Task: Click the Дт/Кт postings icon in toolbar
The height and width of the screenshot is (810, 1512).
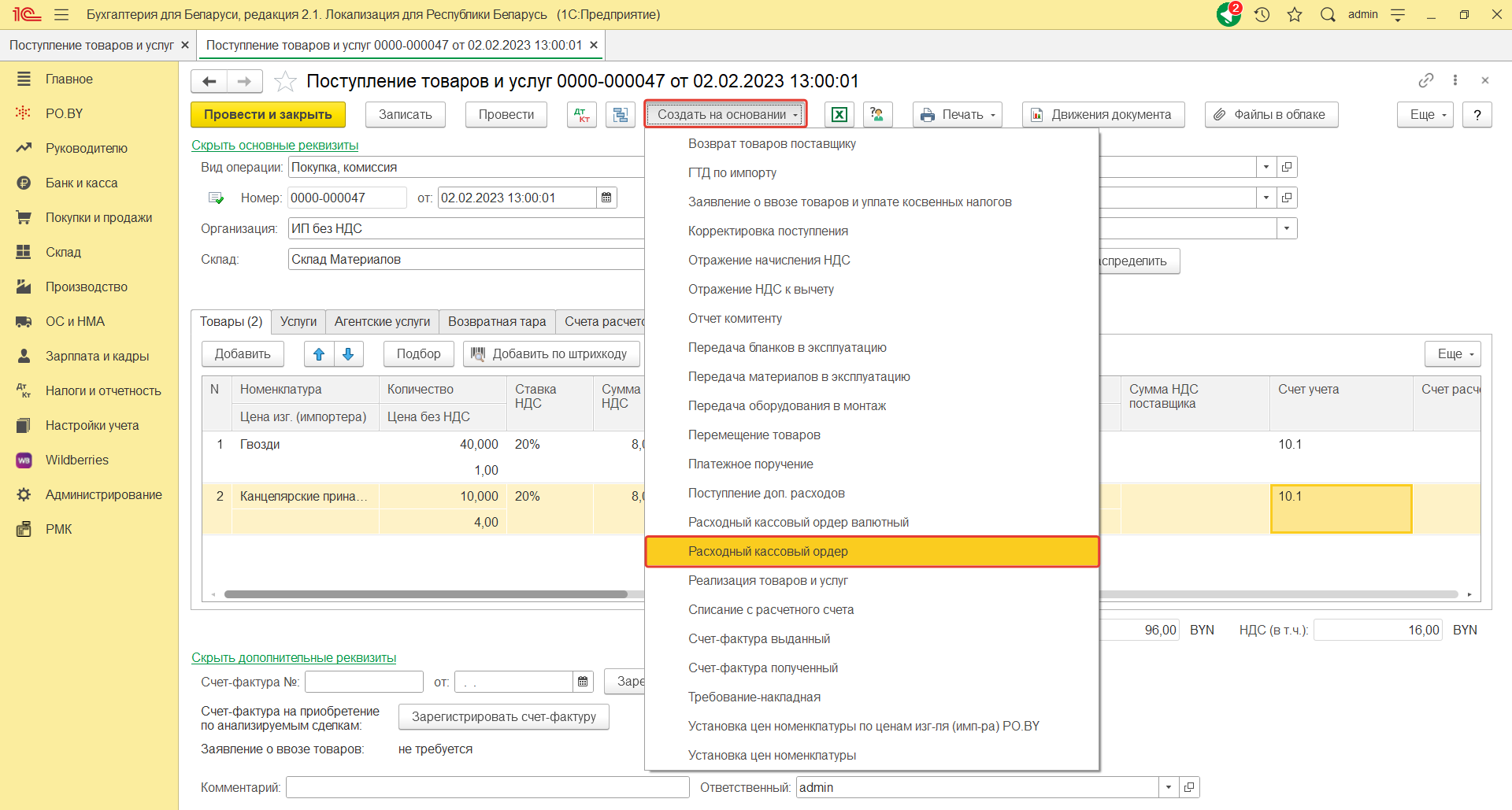Action: tap(582, 115)
